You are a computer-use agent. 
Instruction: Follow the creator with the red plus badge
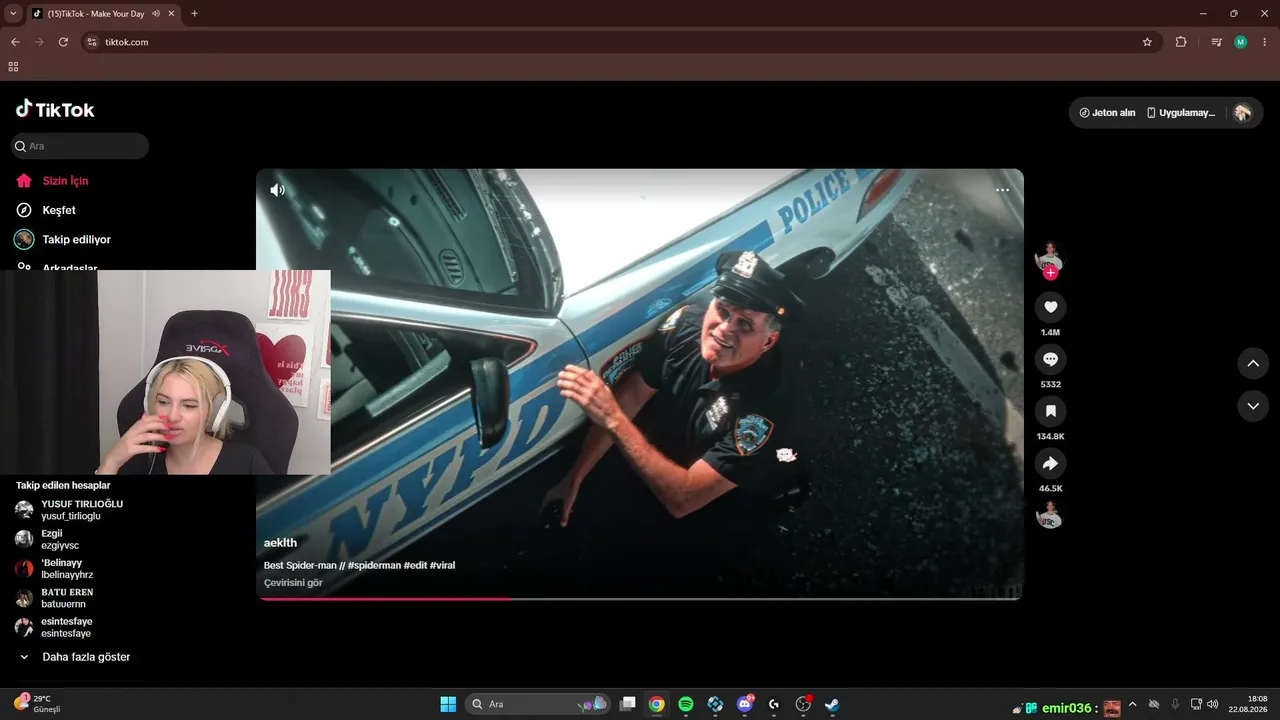[1050, 273]
